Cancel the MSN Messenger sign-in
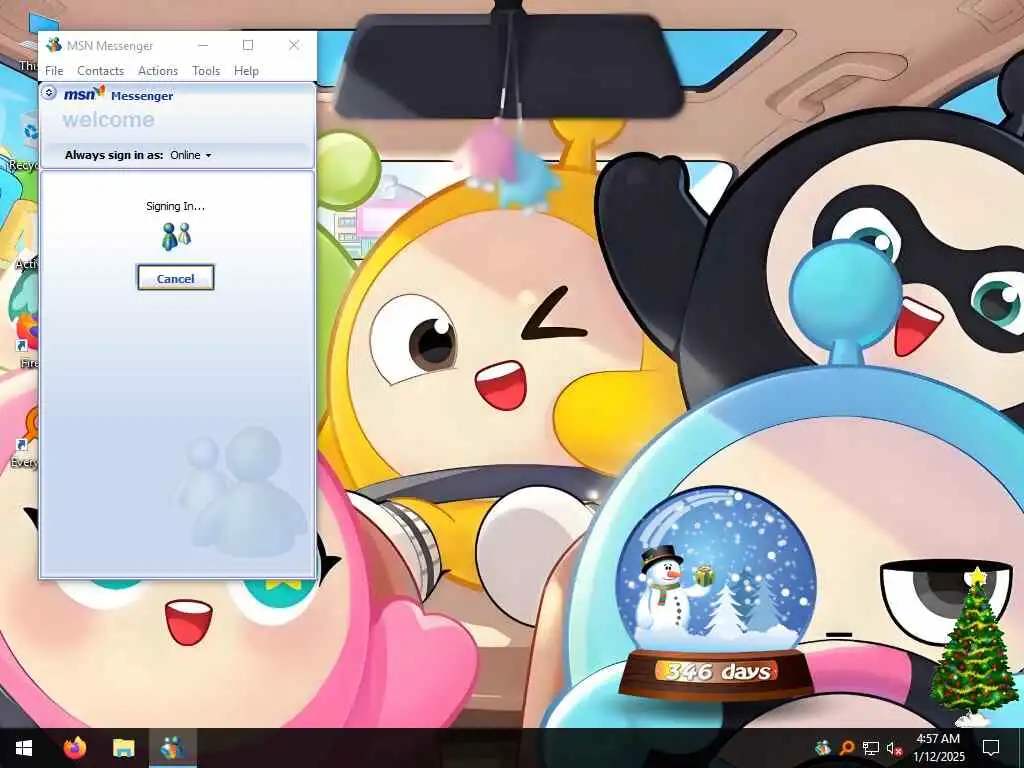1024x768 pixels. (175, 278)
